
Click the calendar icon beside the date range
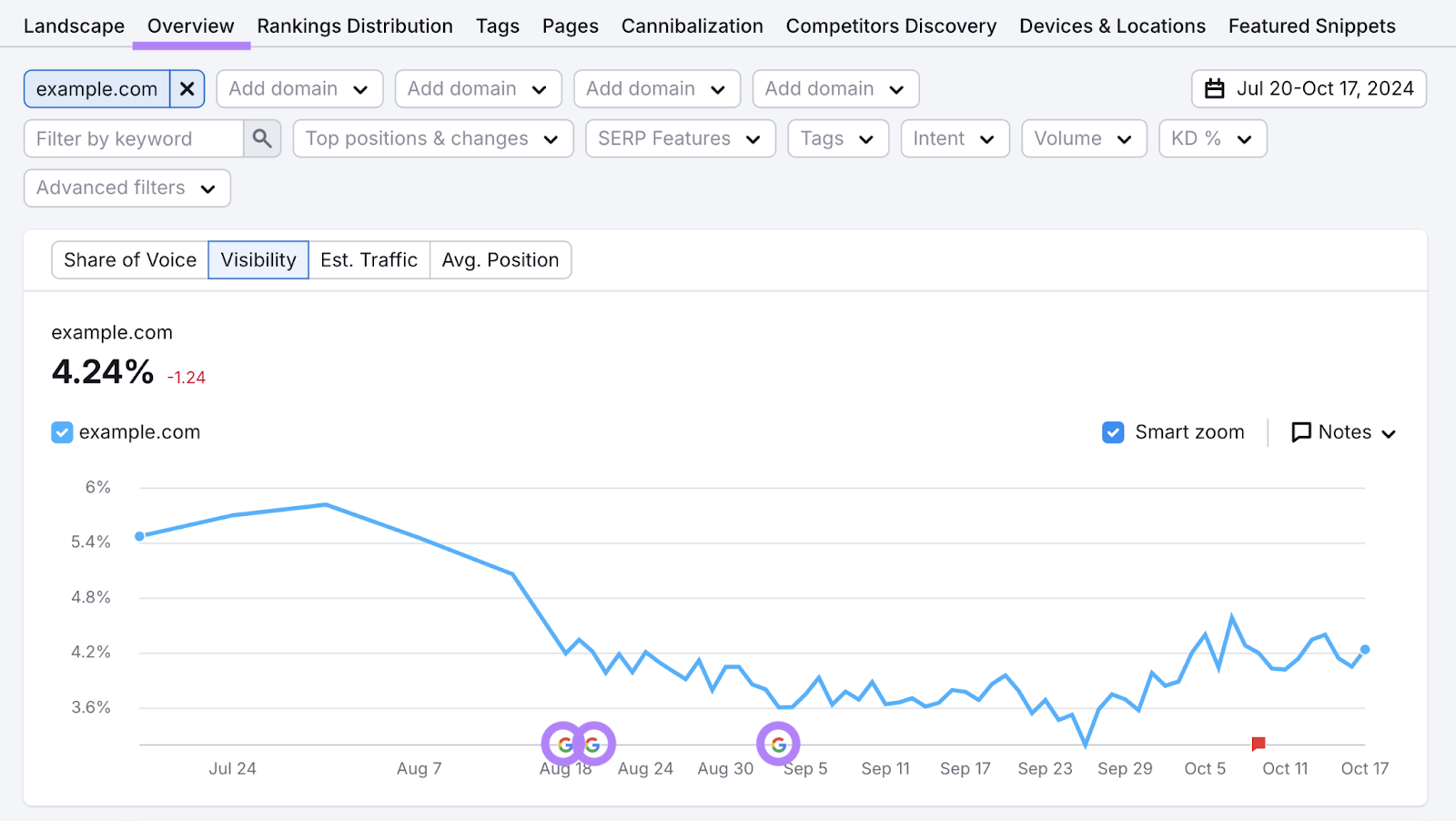[x=1215, y=88]
